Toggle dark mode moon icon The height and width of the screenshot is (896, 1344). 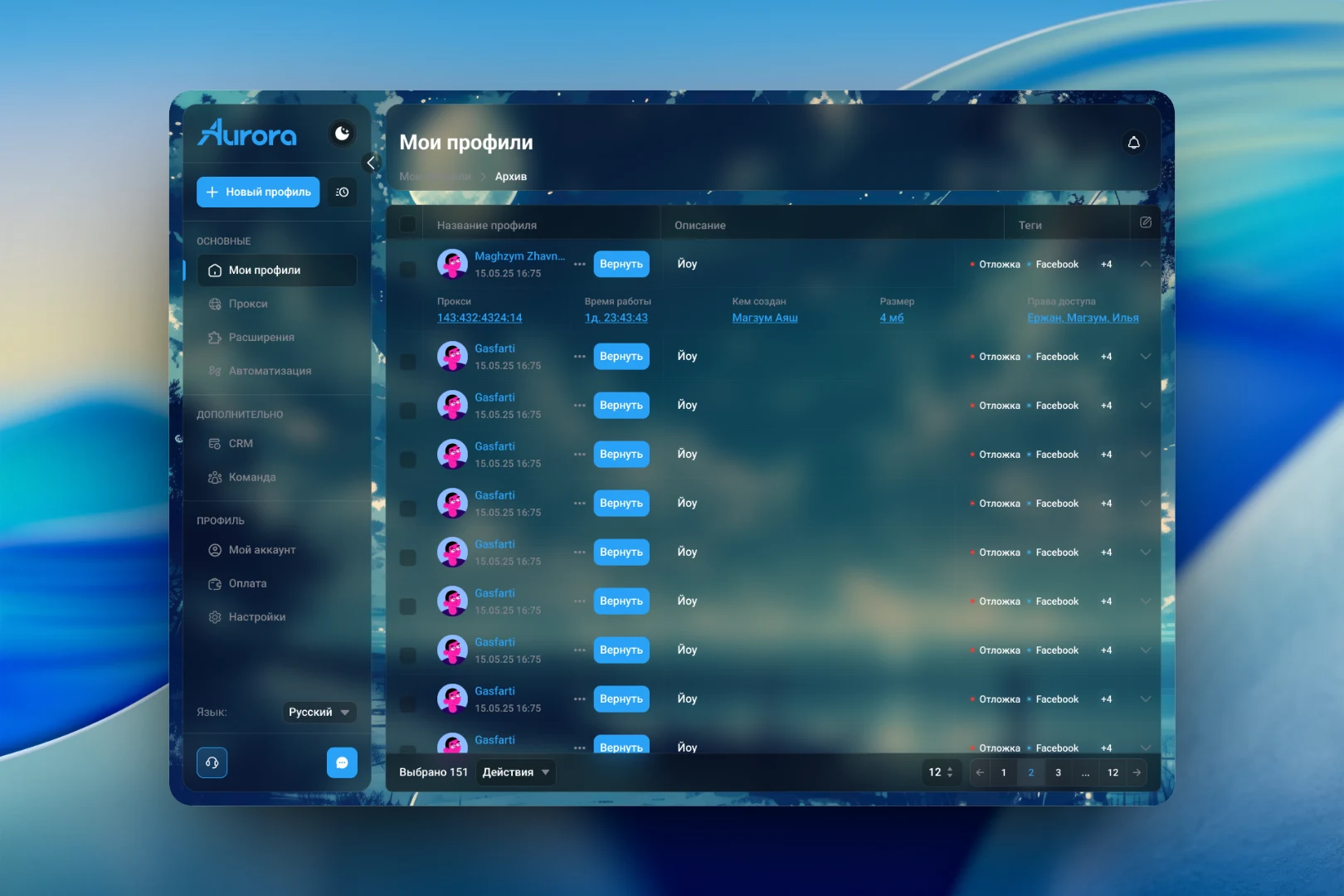[342, 134]
